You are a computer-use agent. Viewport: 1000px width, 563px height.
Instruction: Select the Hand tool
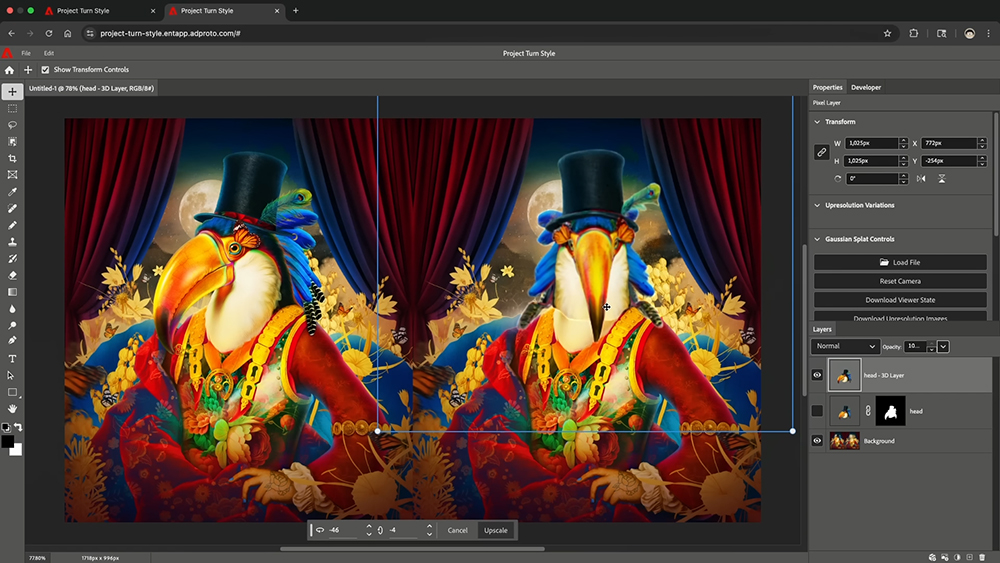(x=12, y=409)
